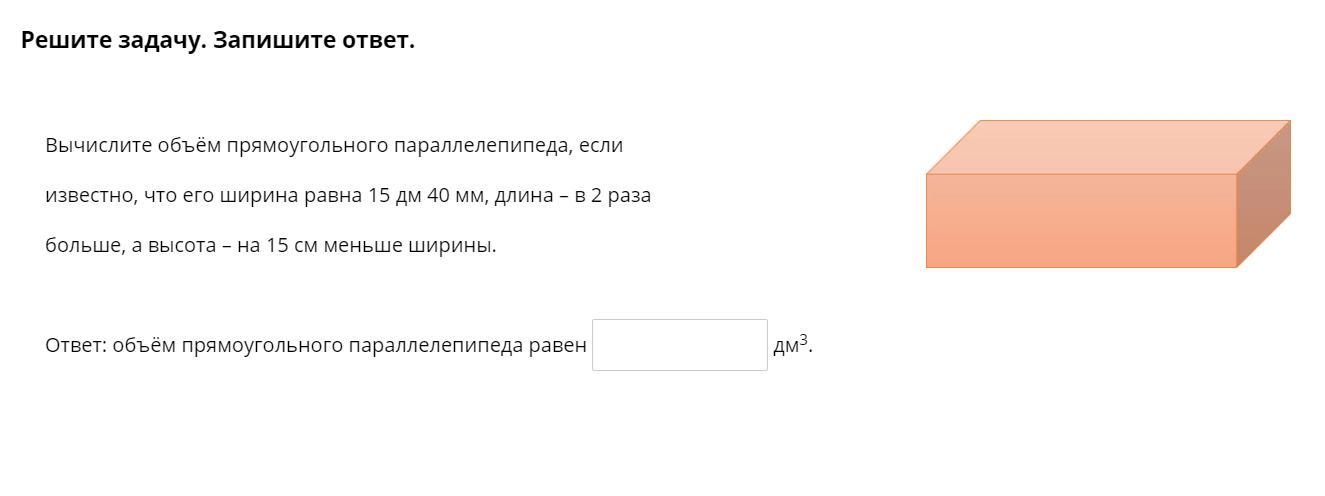This screenshot has height=496, width=1325.
Task: Click the phrase 'в 2 раза'
Action: (x=612, y=196)
